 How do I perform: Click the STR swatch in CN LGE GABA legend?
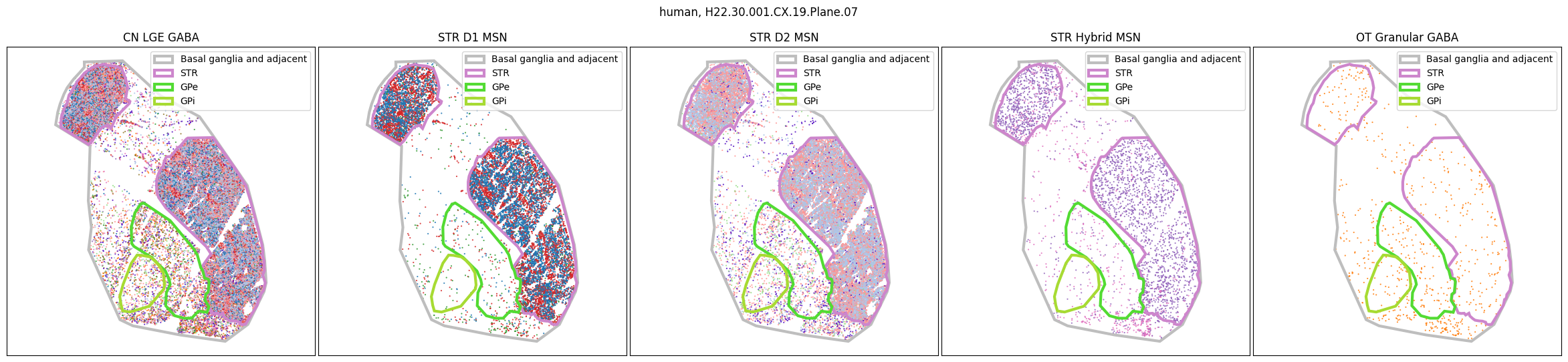pyautogui.click(x=163, y=73)
